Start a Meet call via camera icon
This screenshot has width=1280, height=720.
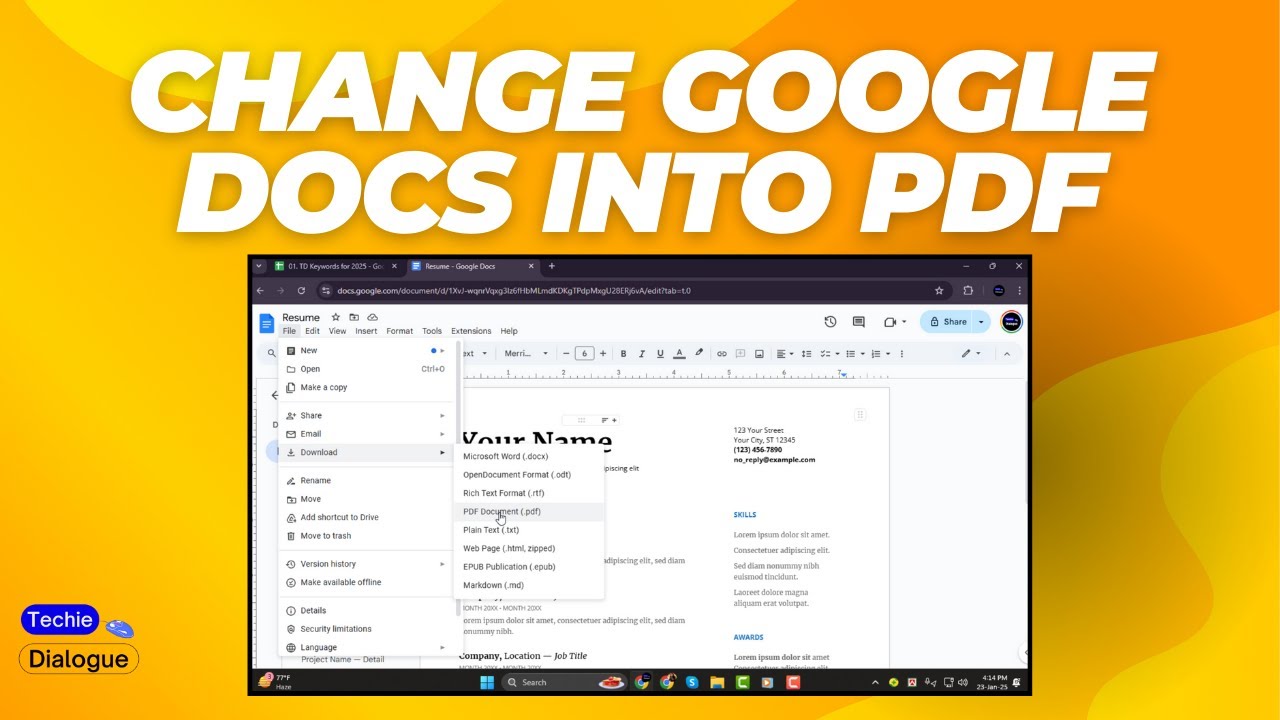pyautogui.click(x=890, y=322)
